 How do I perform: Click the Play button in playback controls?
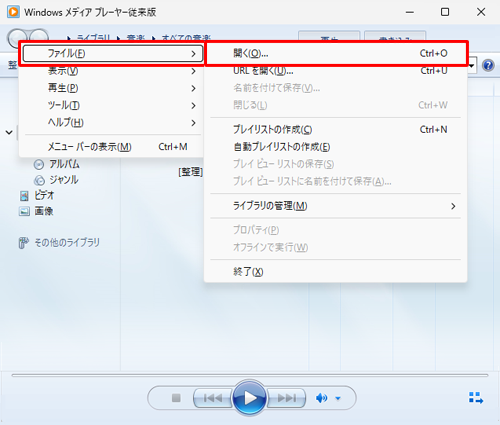(x=250, y=398)
